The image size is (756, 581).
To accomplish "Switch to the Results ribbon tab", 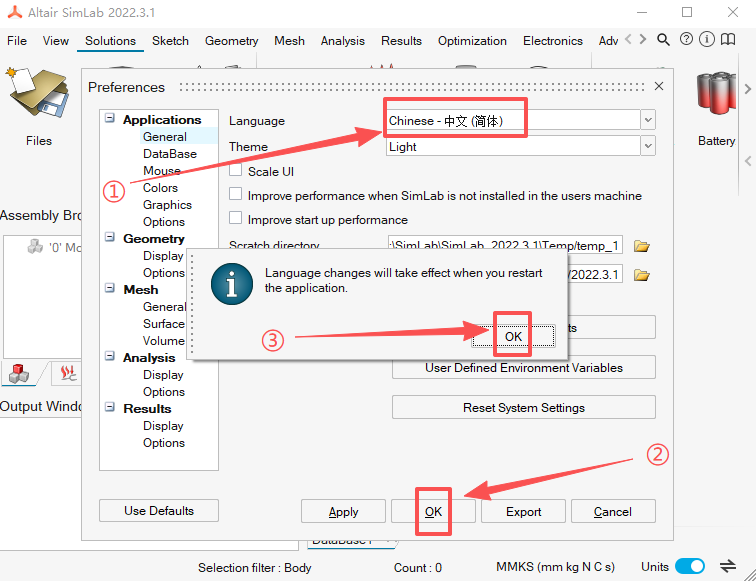I will (401, 41).
